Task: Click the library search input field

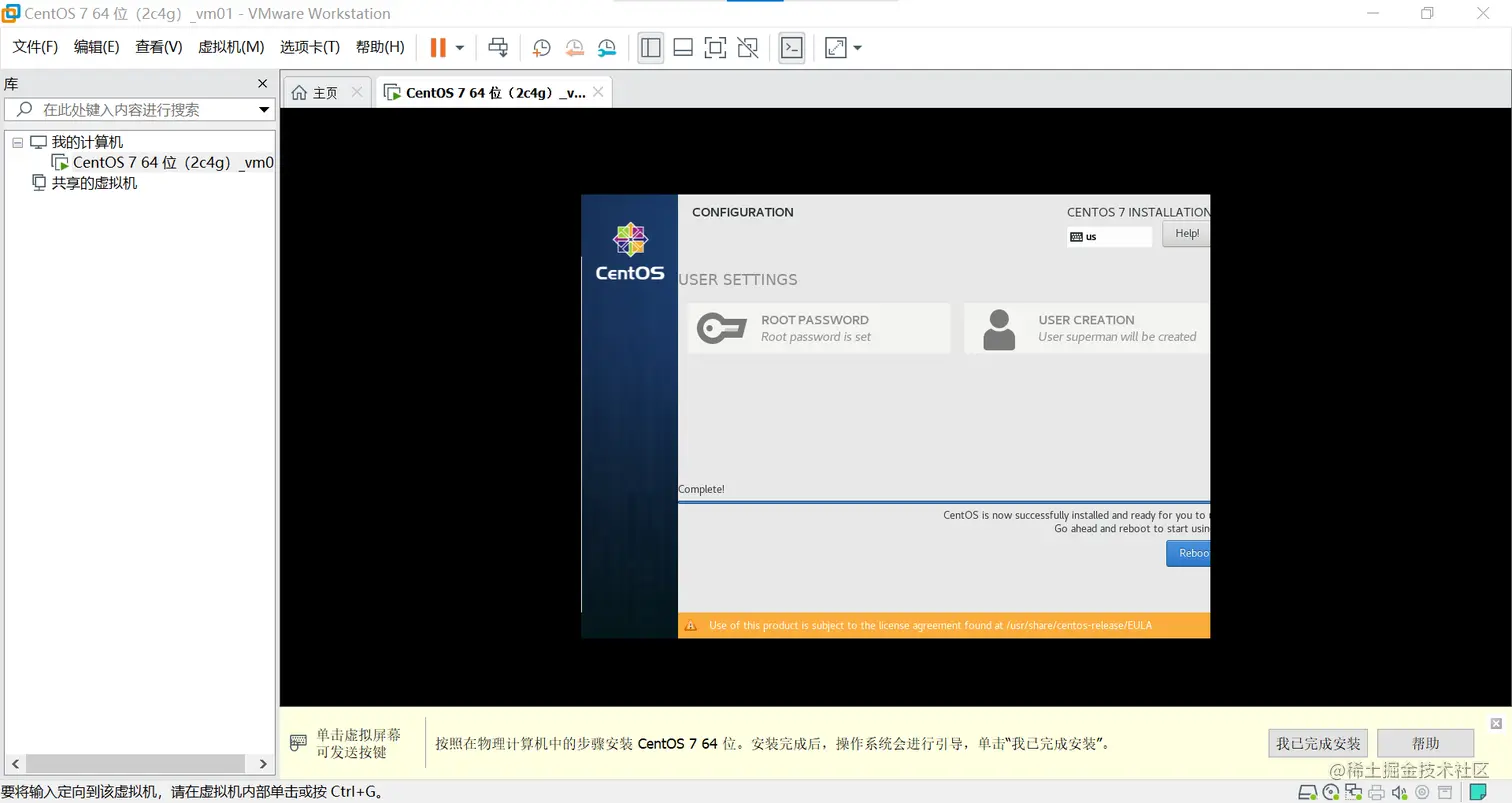Action: pos(130,110)
